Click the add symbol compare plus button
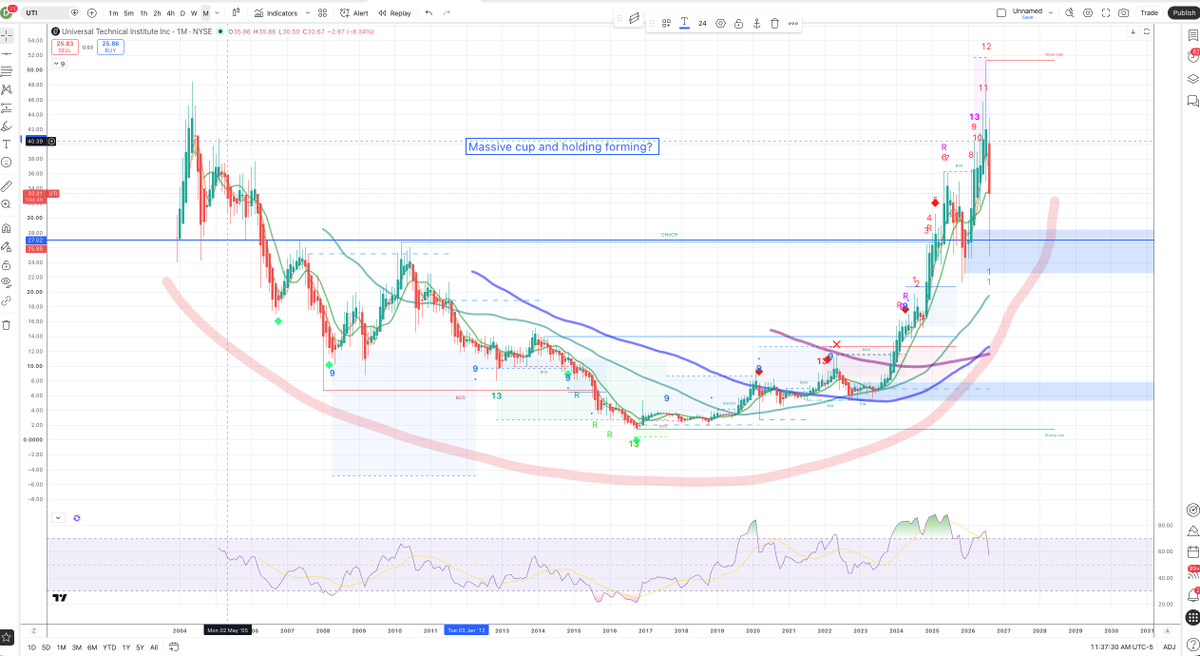This screenshot has height=656, width=1200. [92, 13]
